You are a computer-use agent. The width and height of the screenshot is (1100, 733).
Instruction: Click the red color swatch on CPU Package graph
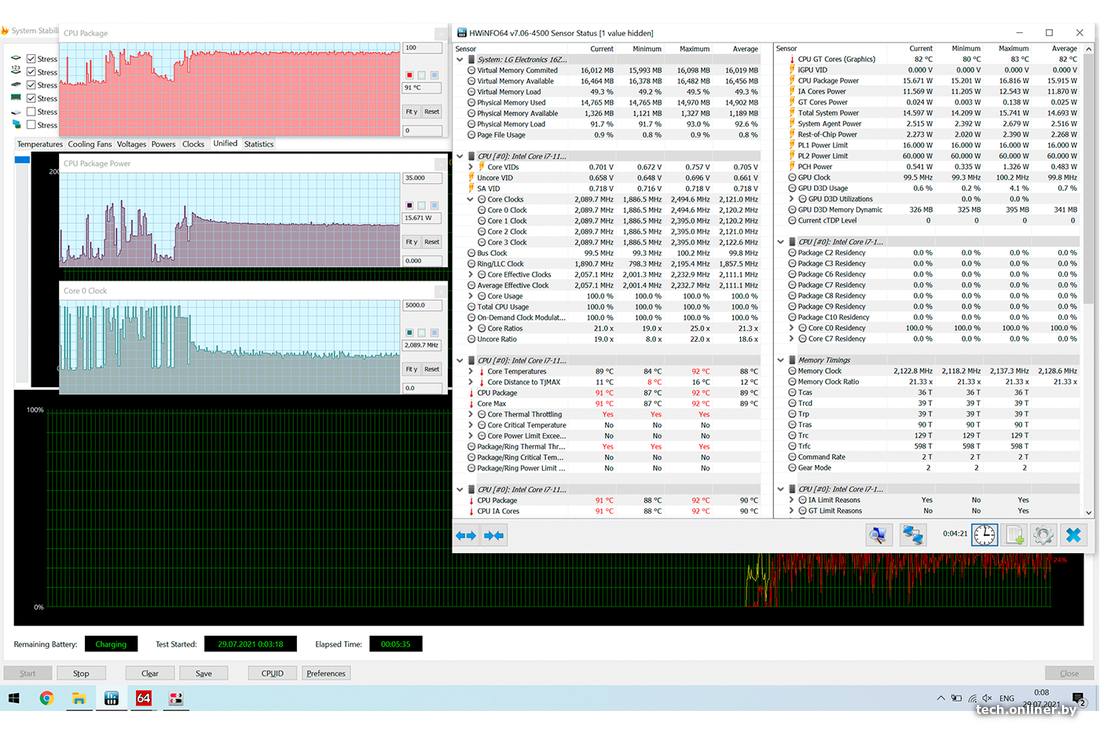pyautogui.click(x=409, y=75)
